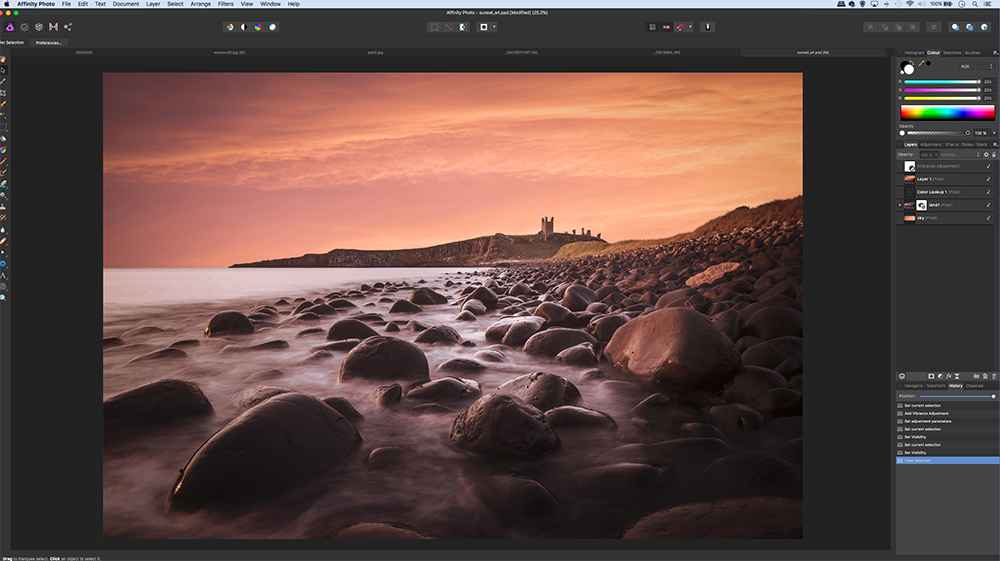Toggle visibility checkbox of Layer 1
The image size is (1000, 561).
989,179
